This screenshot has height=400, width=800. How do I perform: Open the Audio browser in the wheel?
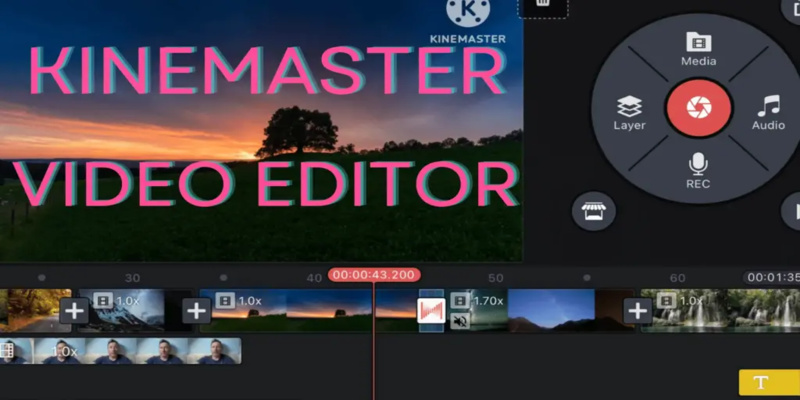point(768,113)
